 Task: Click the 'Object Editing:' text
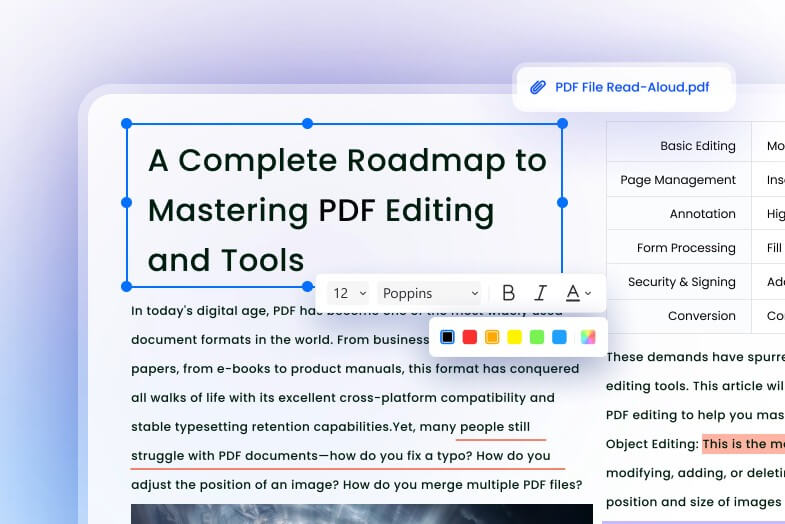[x=652, y=444]
